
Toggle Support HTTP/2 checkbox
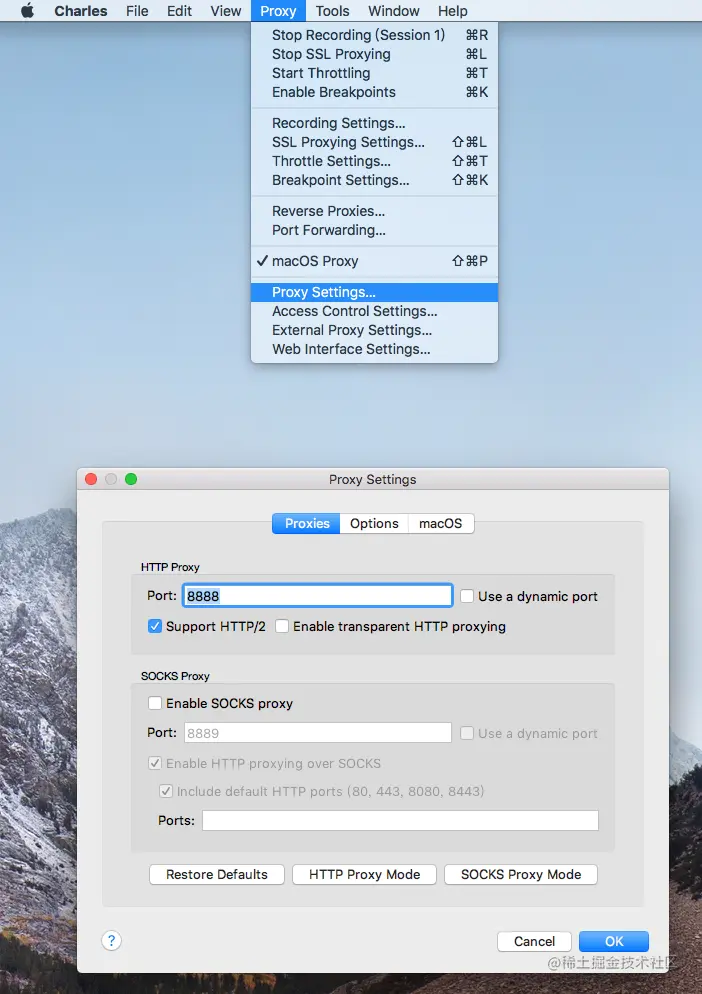(155, 626)
